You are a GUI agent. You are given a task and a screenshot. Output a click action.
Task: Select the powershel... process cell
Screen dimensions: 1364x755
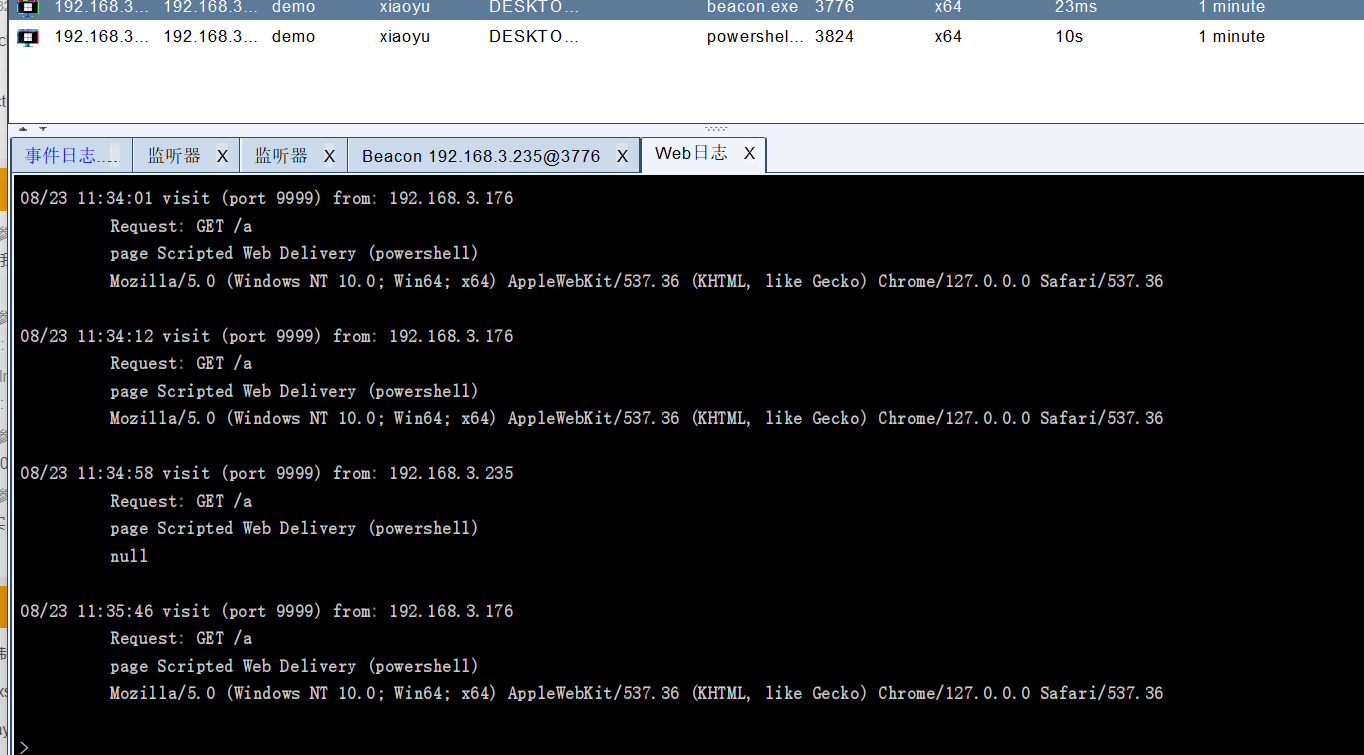pyautogui.click(x=755, y=37)
